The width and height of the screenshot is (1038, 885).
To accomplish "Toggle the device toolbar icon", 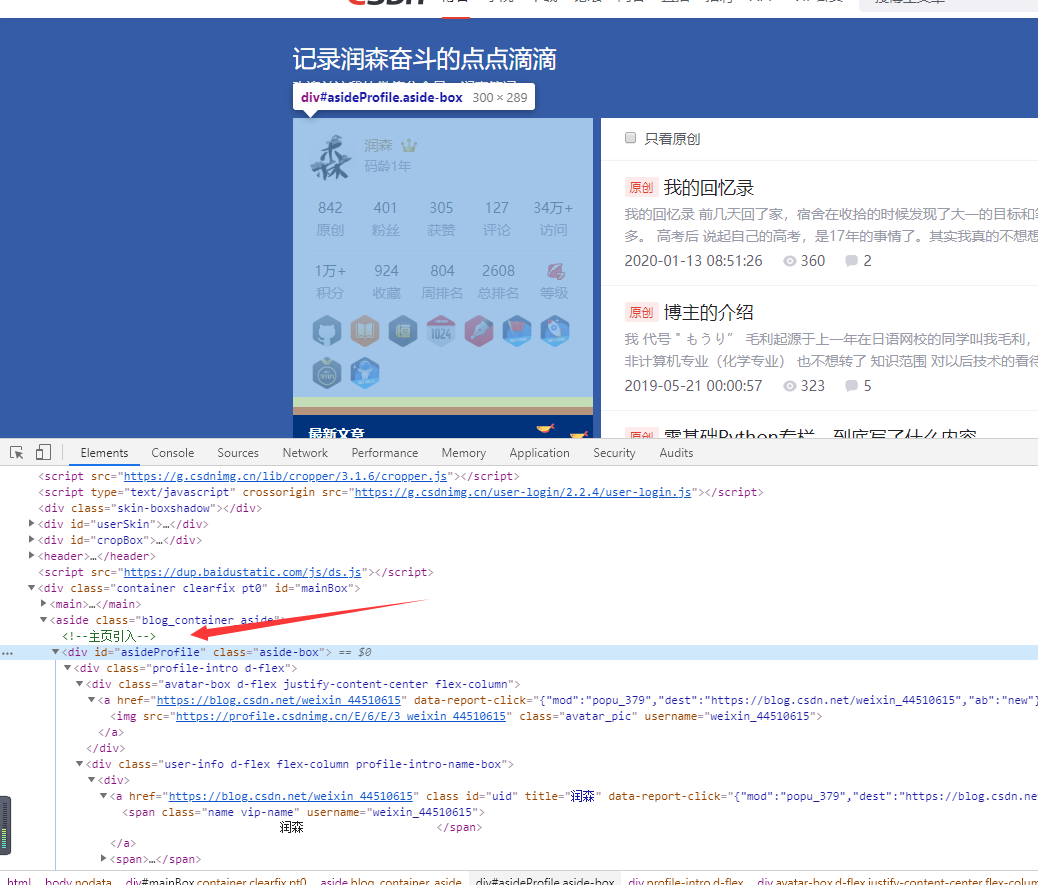I will pyautogui.click(x=43, y=452).
